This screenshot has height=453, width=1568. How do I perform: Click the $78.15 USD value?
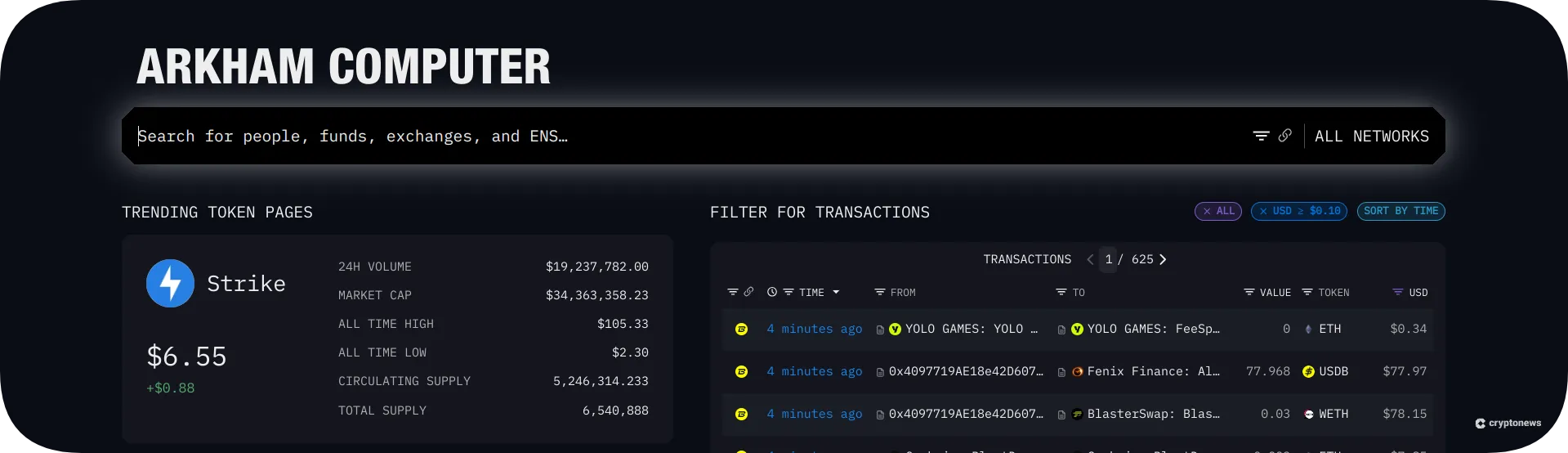[1405, 414]
